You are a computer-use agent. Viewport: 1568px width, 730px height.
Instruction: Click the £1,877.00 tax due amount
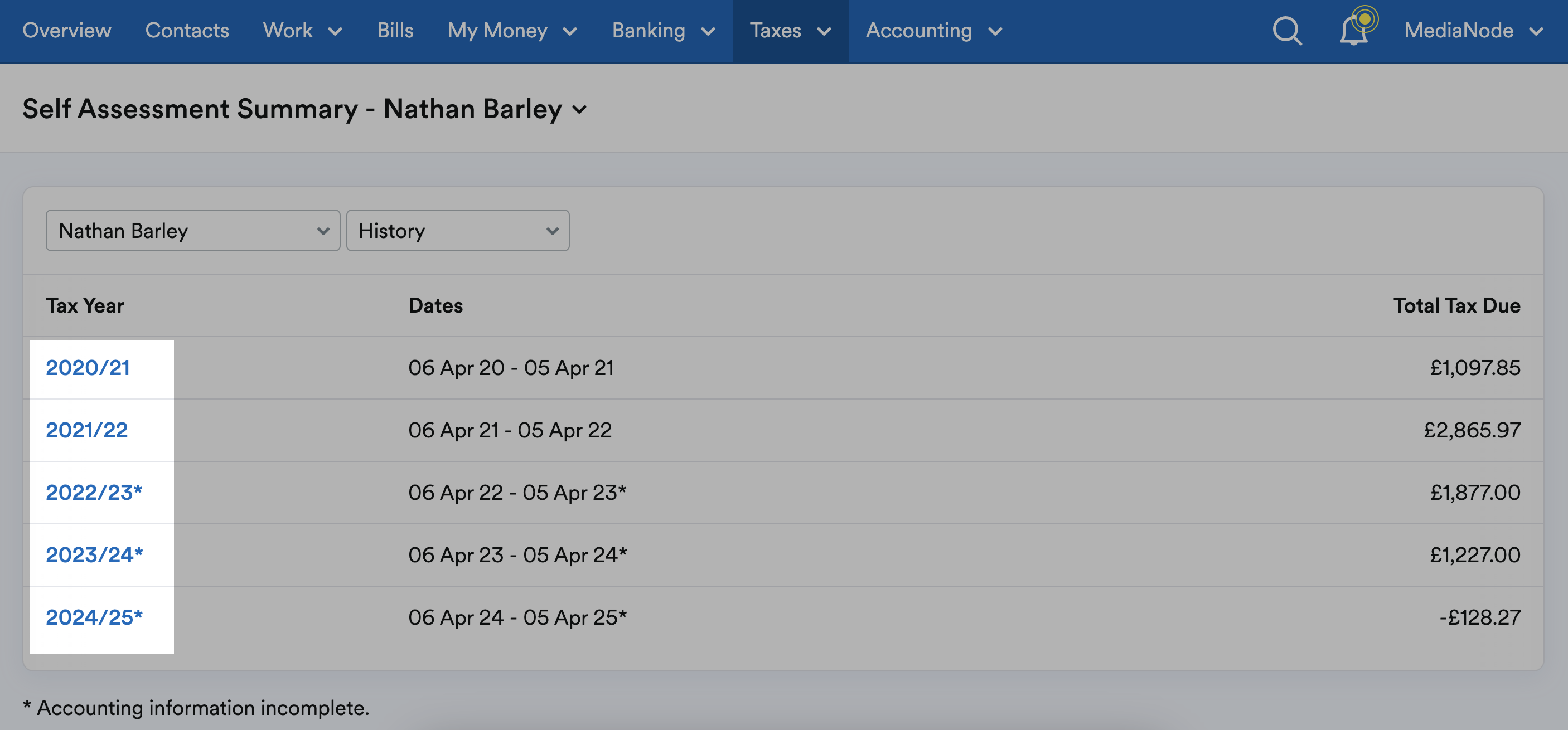pos(1475,492)
